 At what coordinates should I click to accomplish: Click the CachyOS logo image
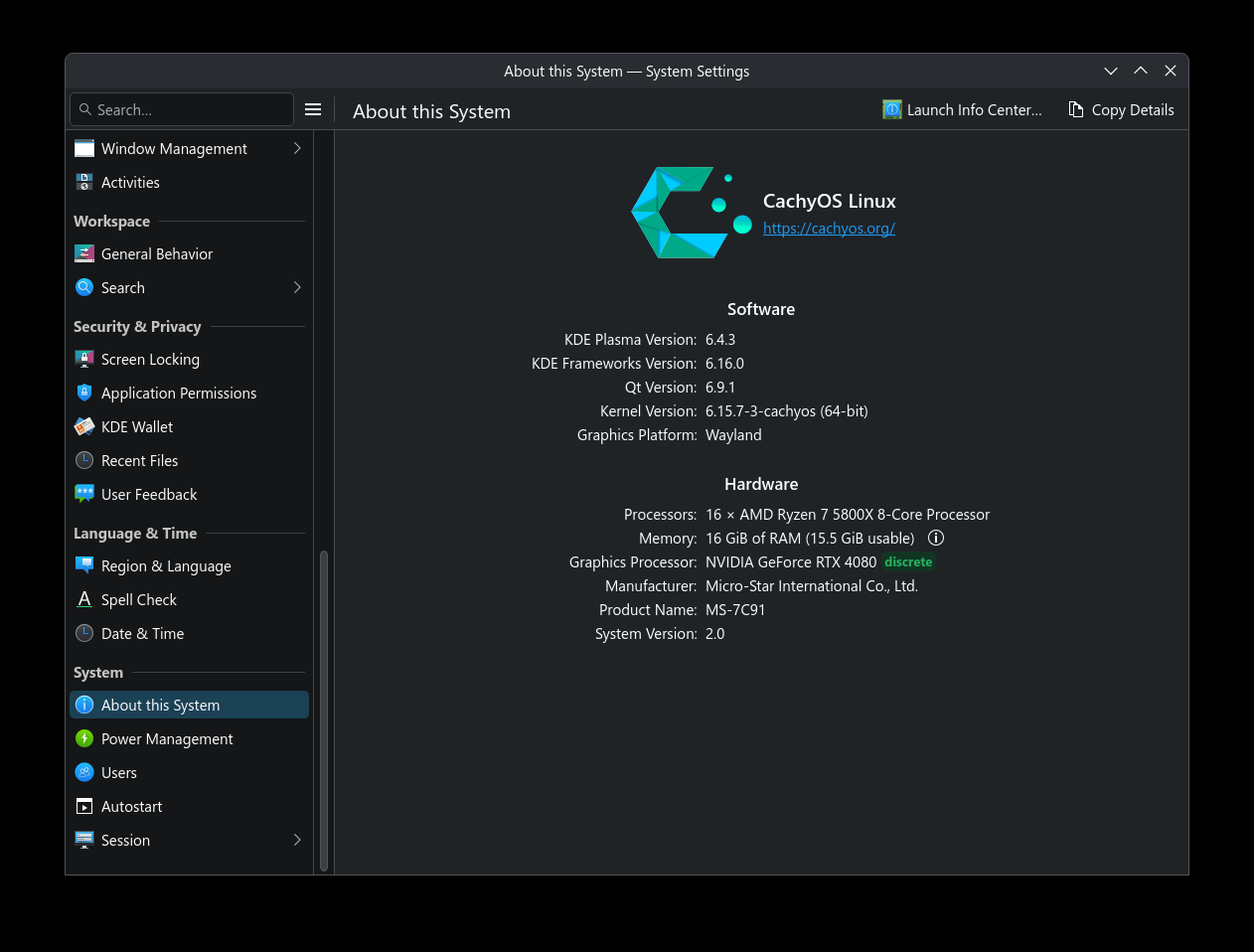692,213
